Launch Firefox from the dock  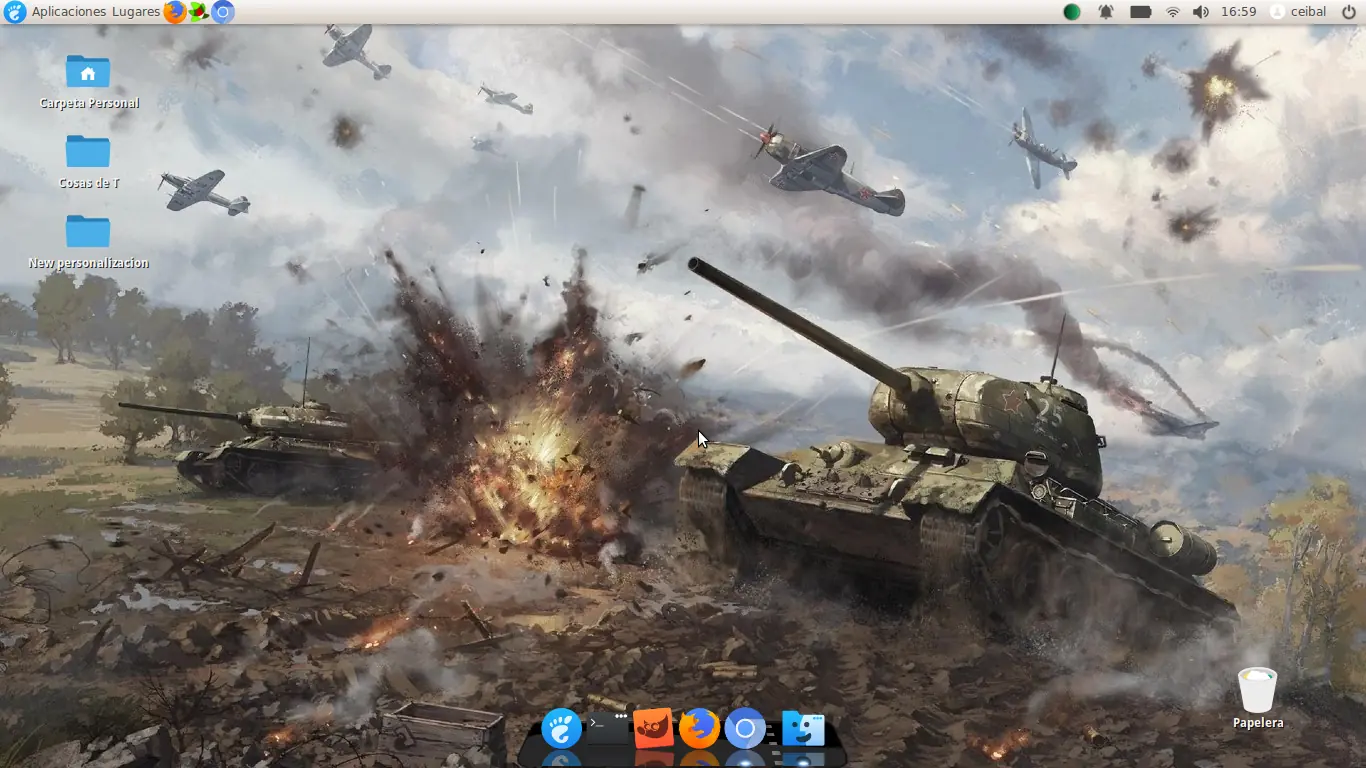699,729
